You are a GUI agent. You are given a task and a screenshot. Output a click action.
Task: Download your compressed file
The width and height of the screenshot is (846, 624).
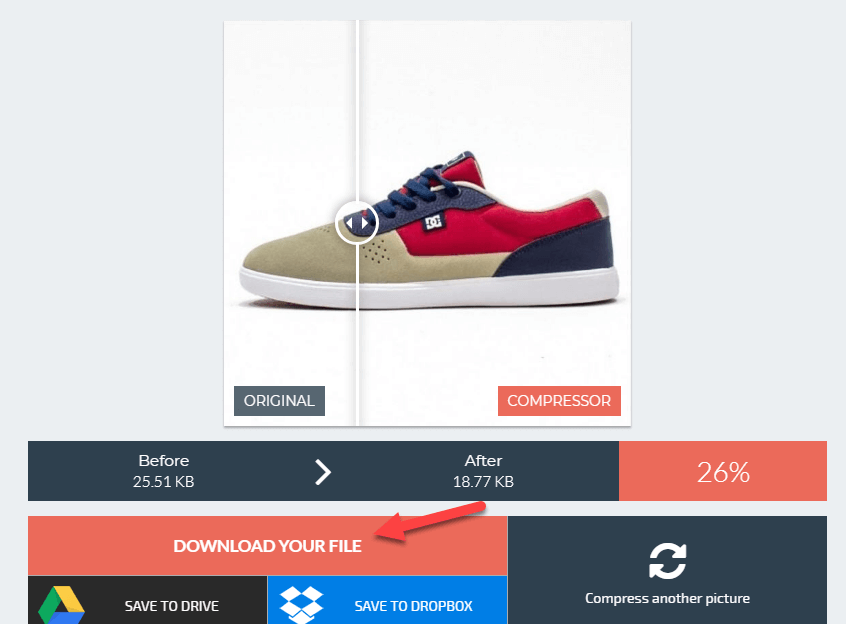pos(268,546)
